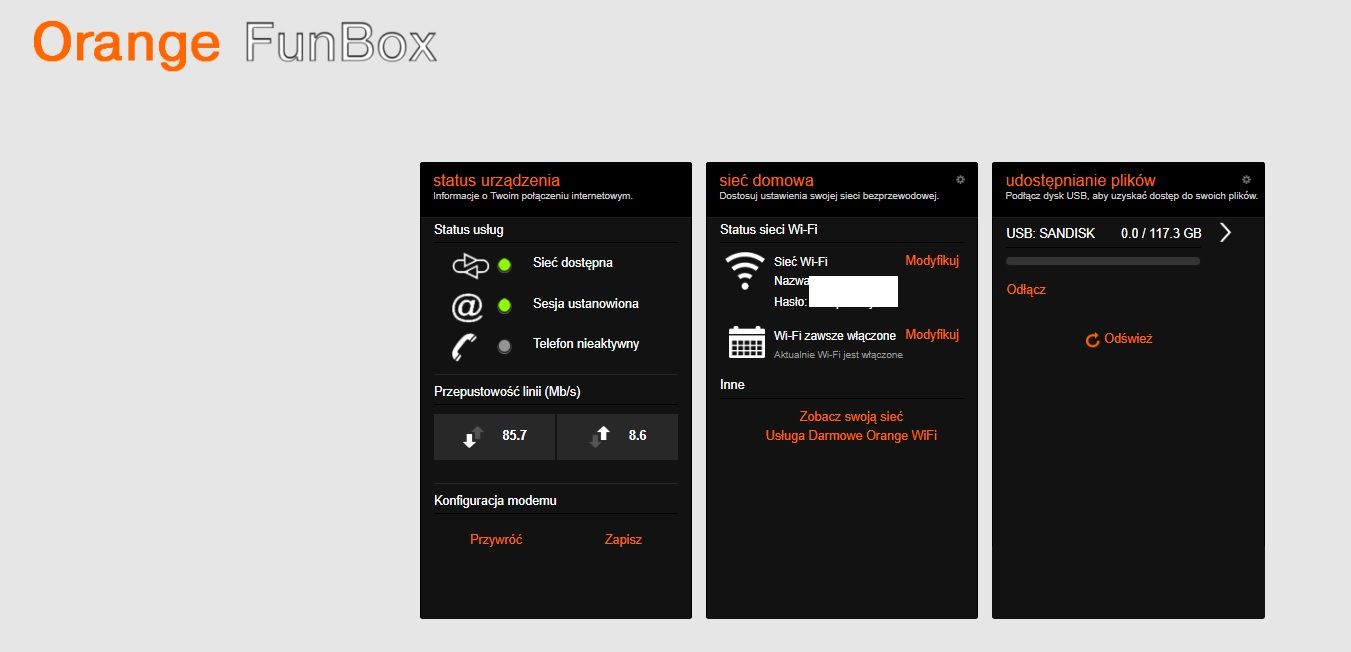Click the USB: SANDISK drive label
This screenshot has width=1351, height=652.
(x=1051, y=234)
